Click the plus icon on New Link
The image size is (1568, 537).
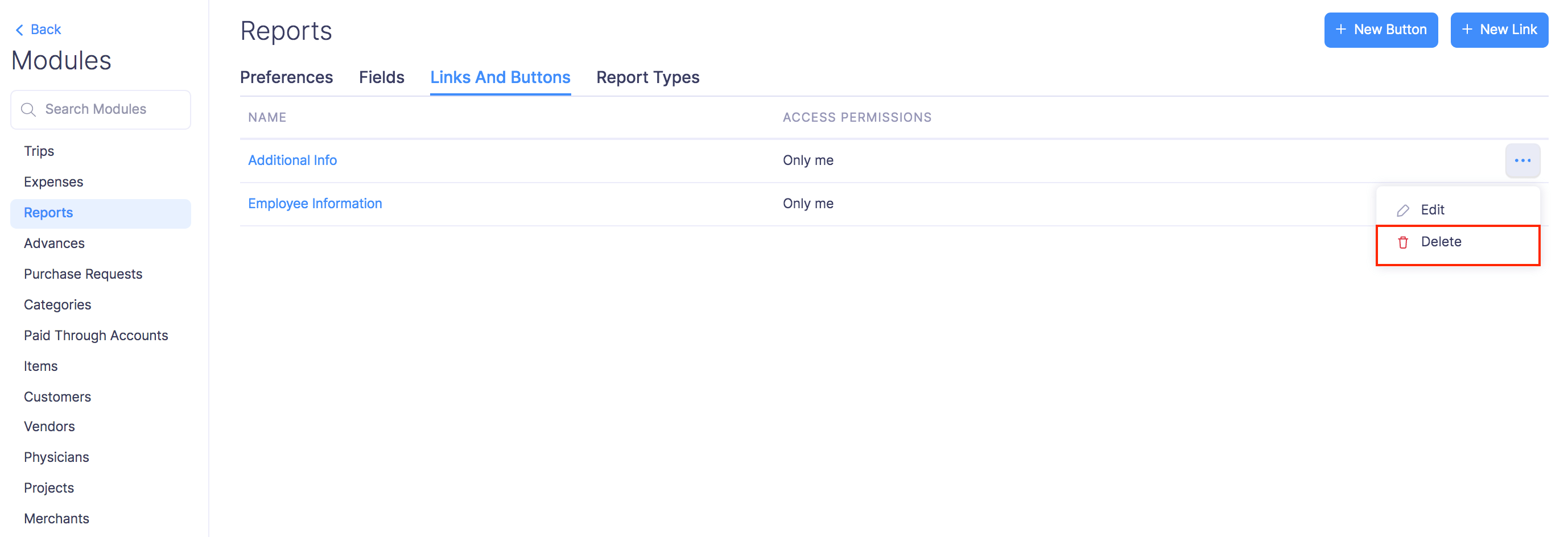click(x=1467, y=30)
